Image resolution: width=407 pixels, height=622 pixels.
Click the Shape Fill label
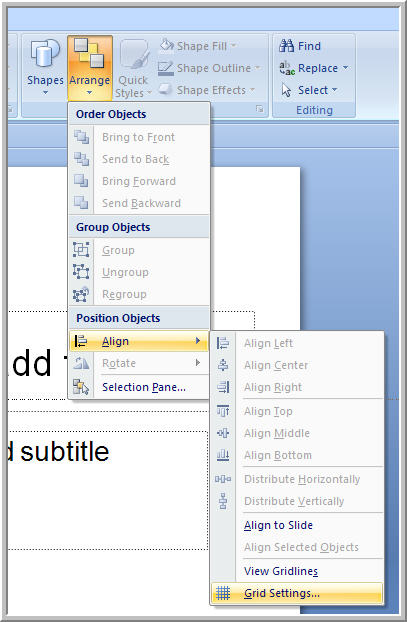(x=202, y=46)
